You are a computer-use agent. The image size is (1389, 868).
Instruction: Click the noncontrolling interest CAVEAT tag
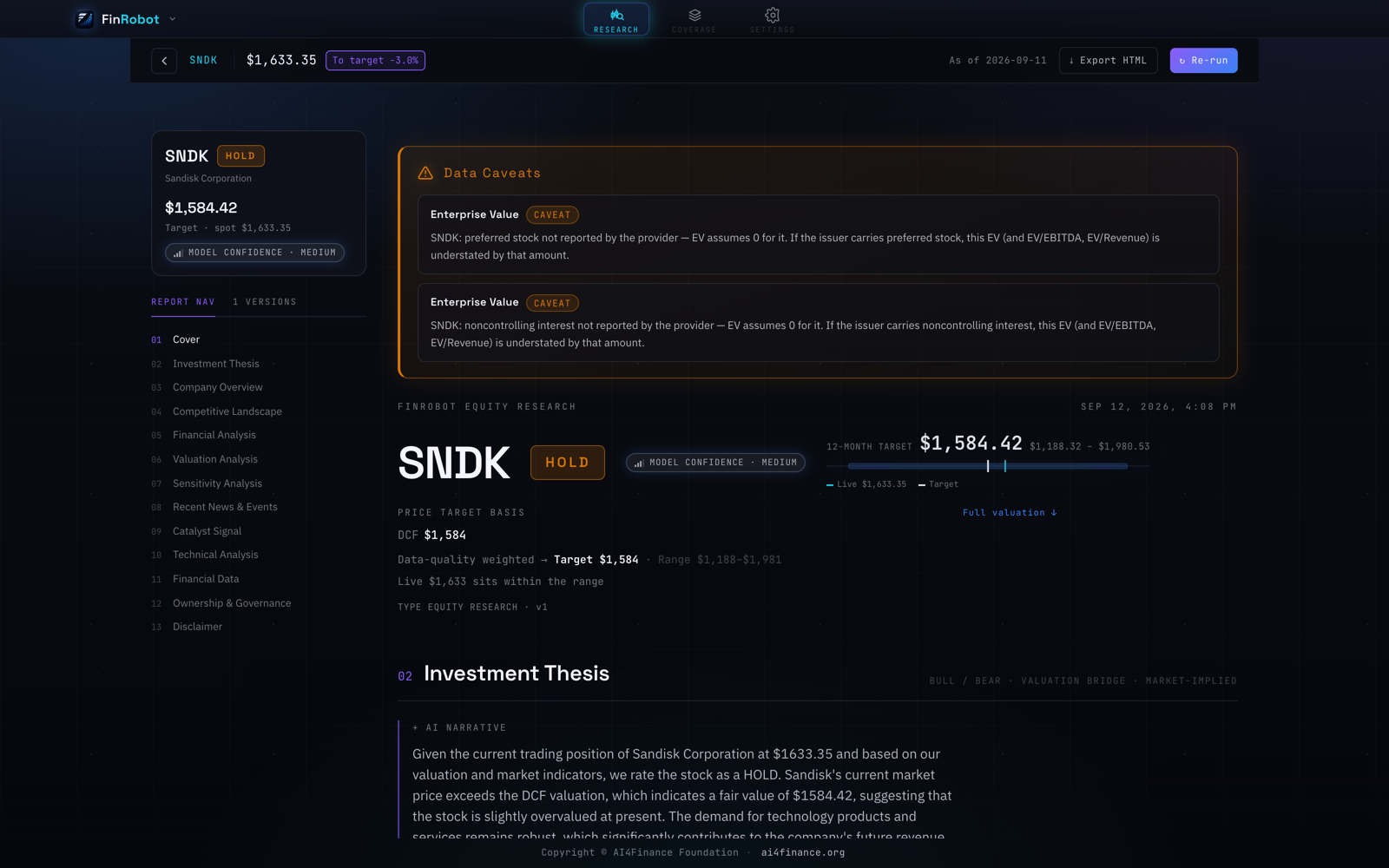coord(552,303)
